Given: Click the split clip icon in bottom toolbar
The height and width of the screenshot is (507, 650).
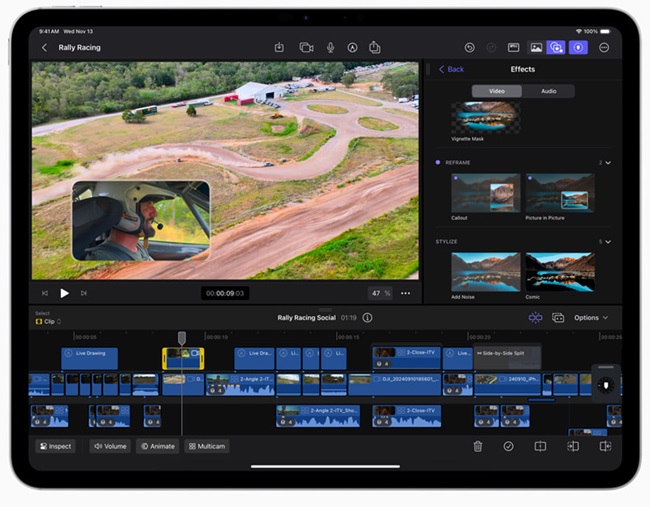Looking at the screenshot, I should (x=540, y=446).
